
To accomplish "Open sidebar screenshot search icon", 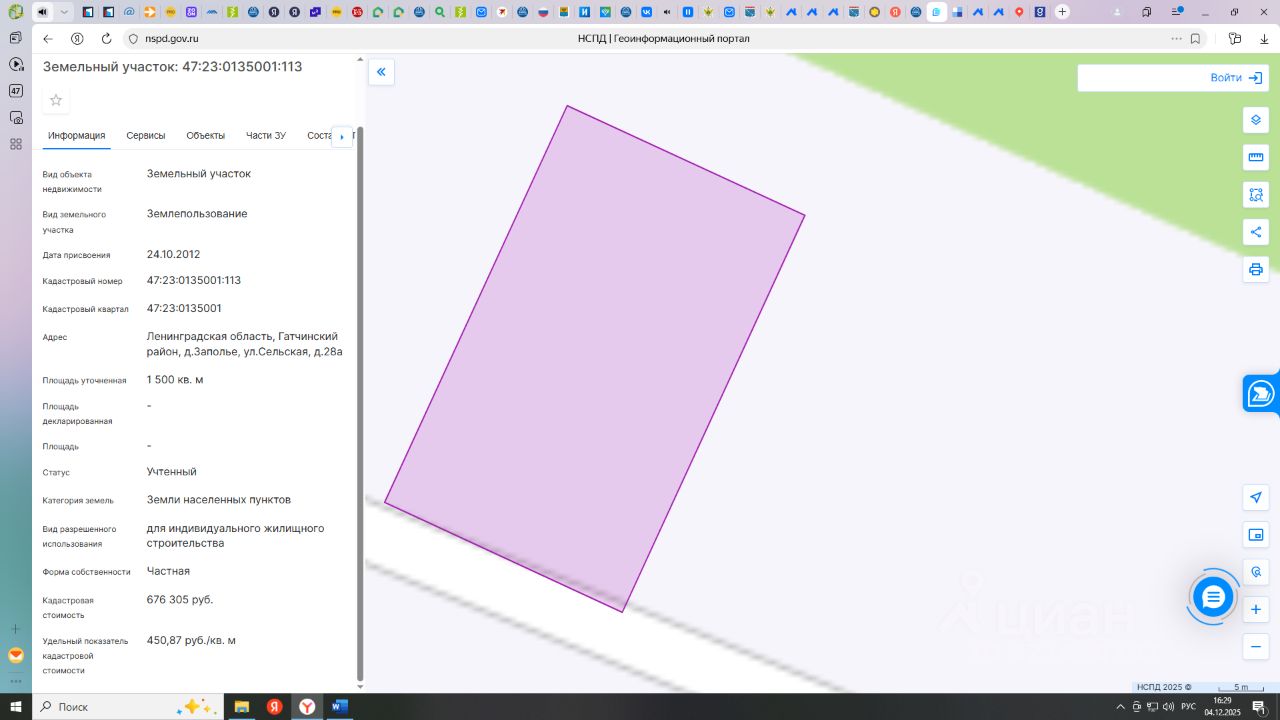I will [16, 117].
